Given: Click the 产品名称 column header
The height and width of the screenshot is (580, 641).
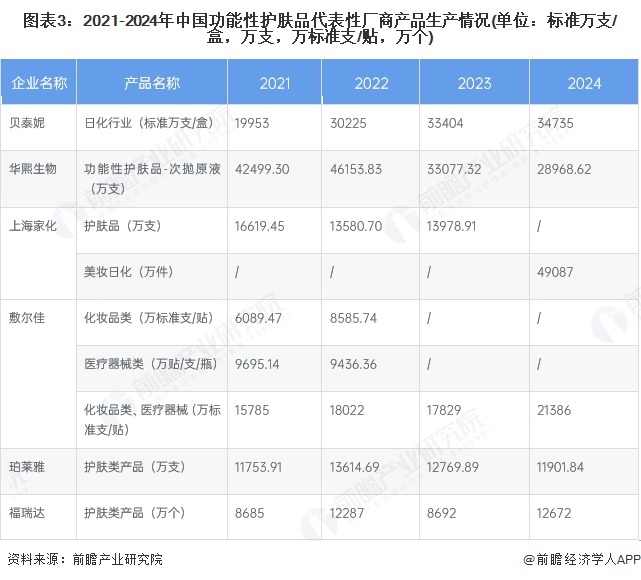Looking at the screenshot, I should tap(152, 83).
